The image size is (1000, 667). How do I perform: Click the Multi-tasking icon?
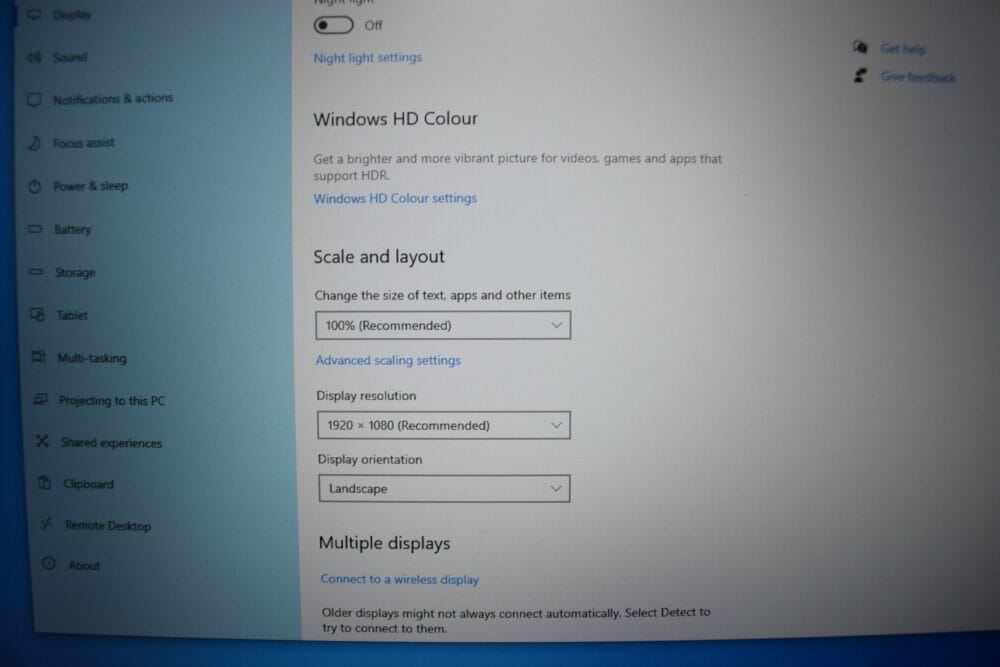tap(39, 357)
